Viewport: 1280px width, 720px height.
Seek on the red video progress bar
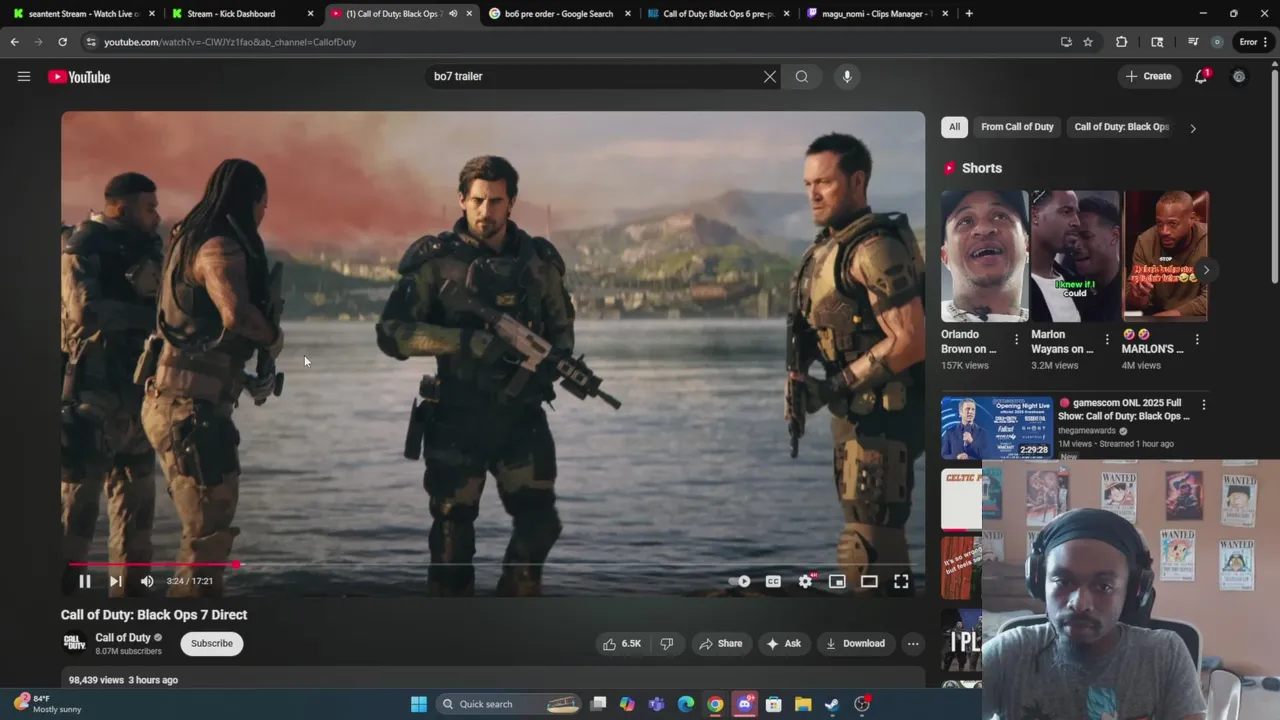click(493, 565)
